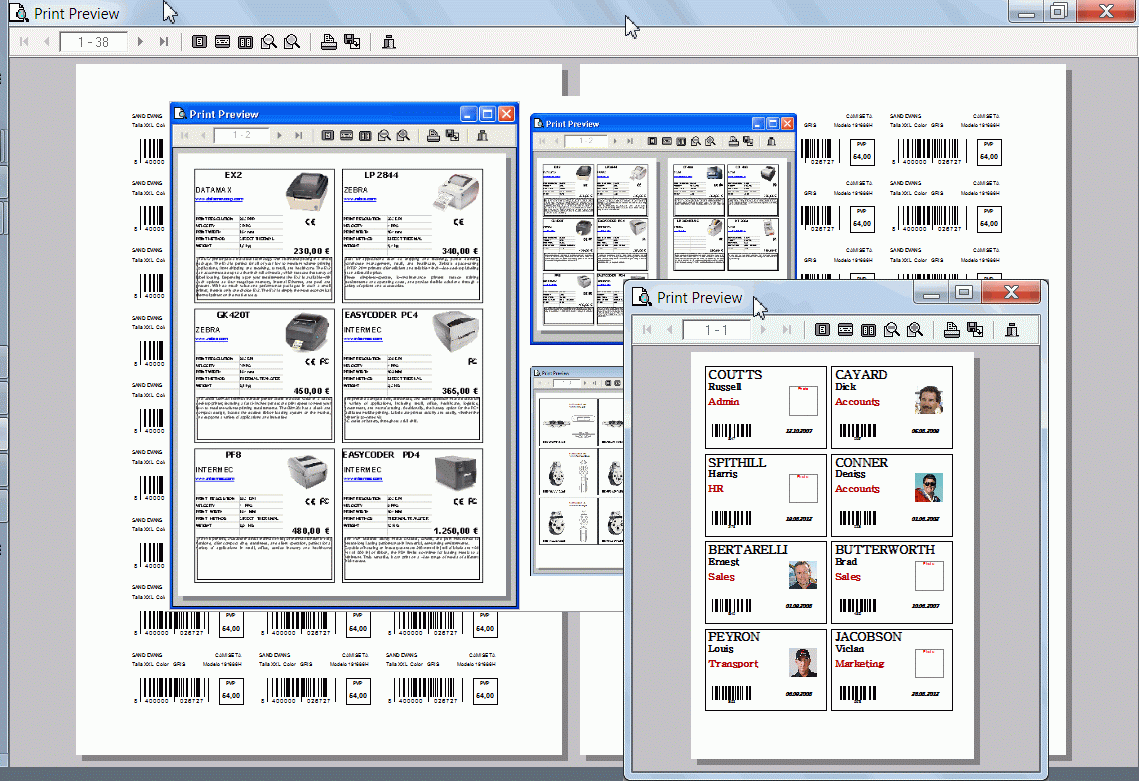Zoom out in the 1 - 1 badge preview

point(892,330)
